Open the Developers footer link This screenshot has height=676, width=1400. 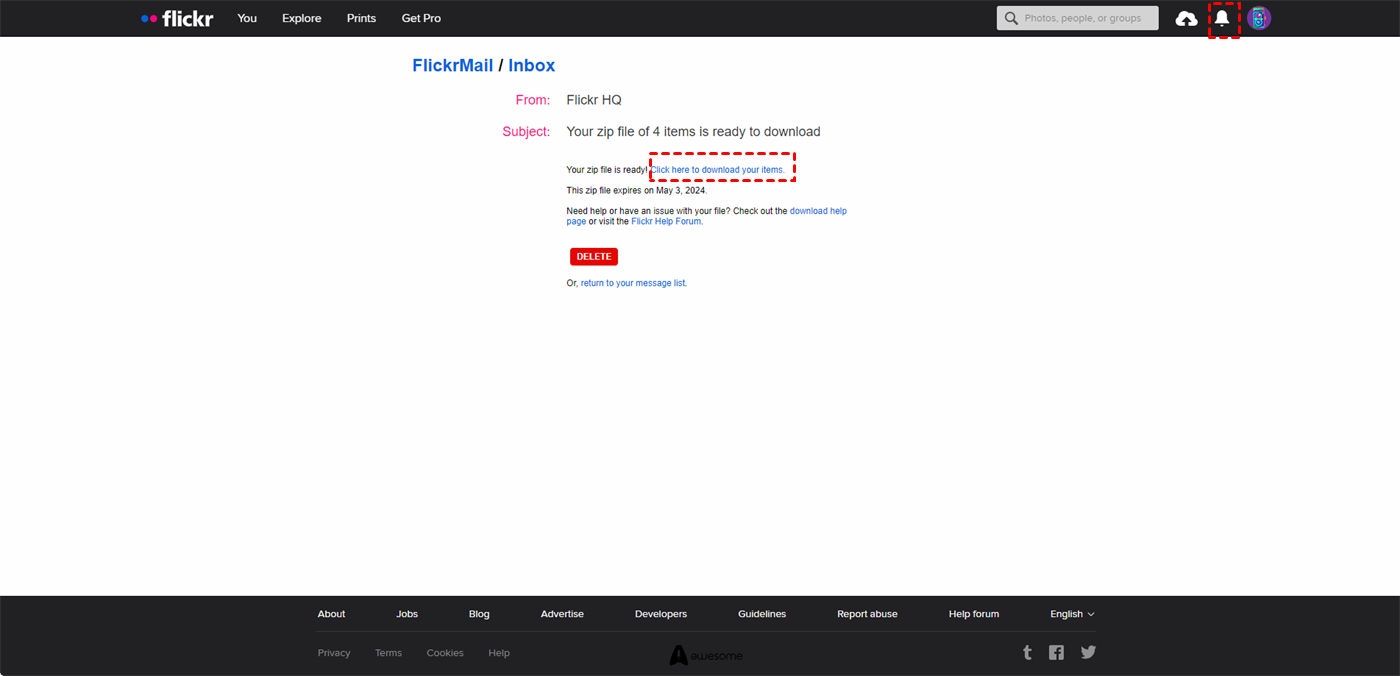pos(661,614)
